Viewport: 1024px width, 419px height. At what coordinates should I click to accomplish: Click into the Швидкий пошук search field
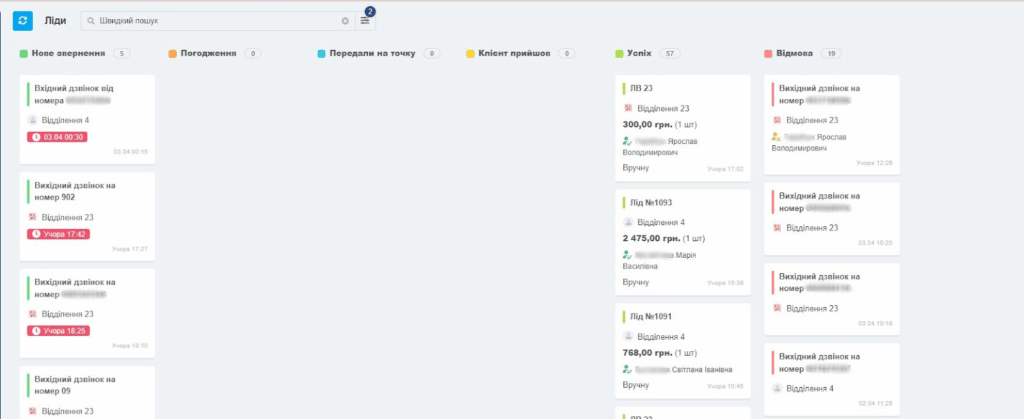[x=215, y=21]
